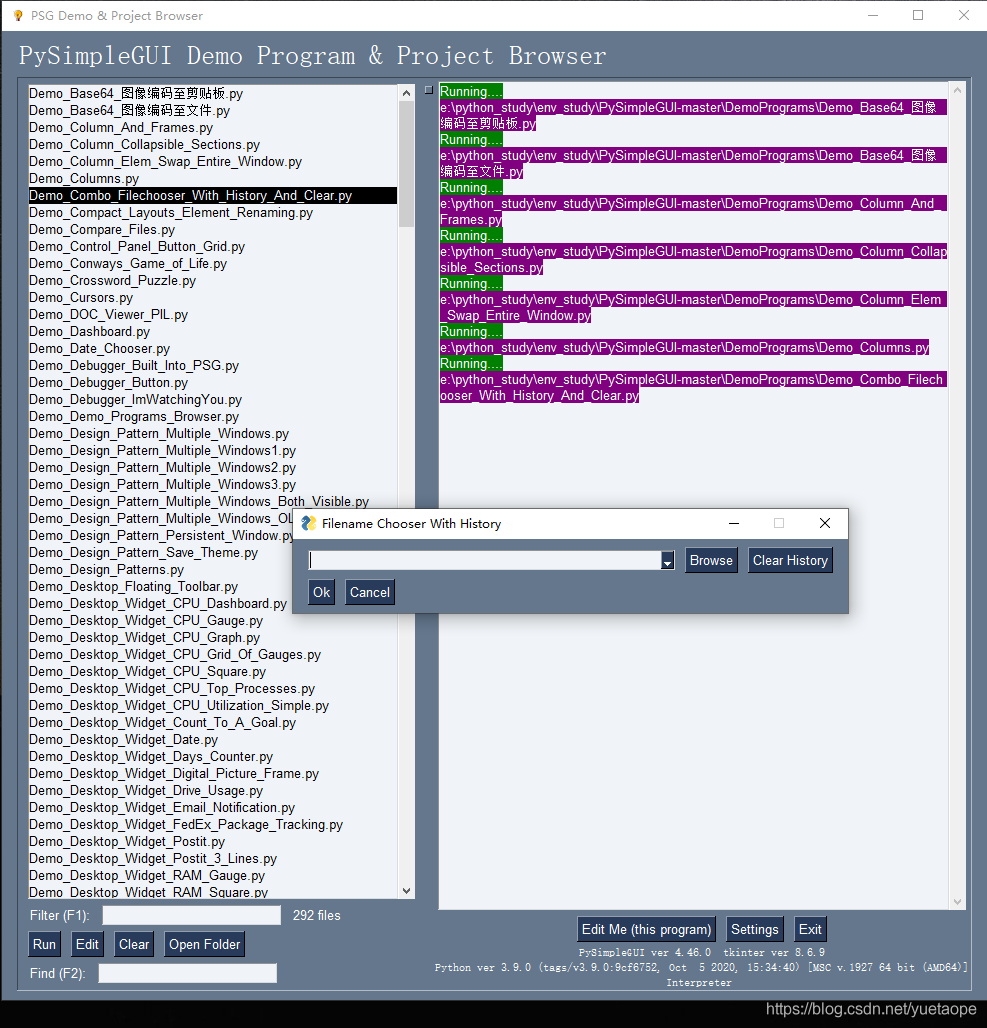This screenshot has width=987, height=1028.
Task: Select Demo_Crossword_Puzzle.py
Action: point(212,281)
